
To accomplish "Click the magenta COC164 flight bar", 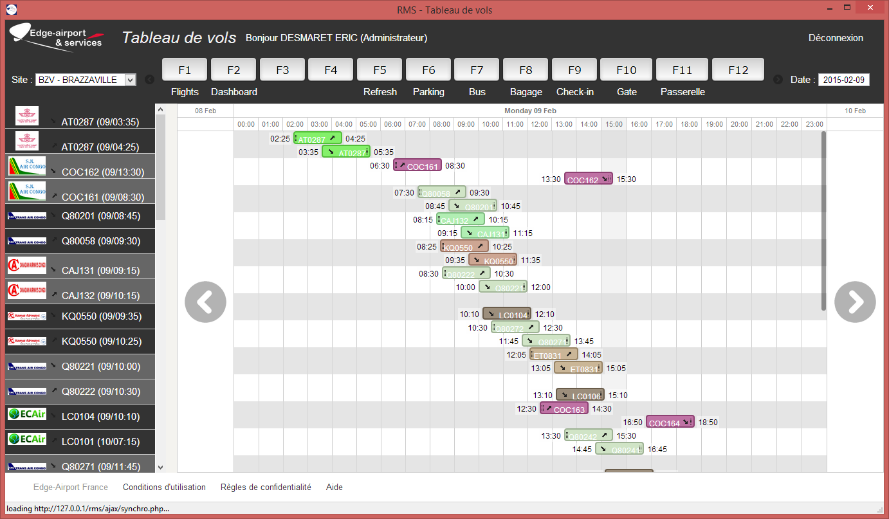I will point(670,423).
